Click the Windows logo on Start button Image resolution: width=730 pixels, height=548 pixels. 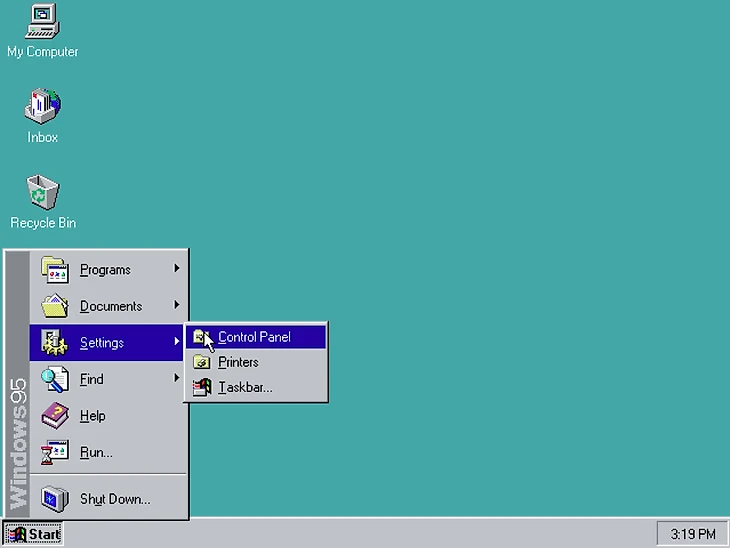pos(17,534)
